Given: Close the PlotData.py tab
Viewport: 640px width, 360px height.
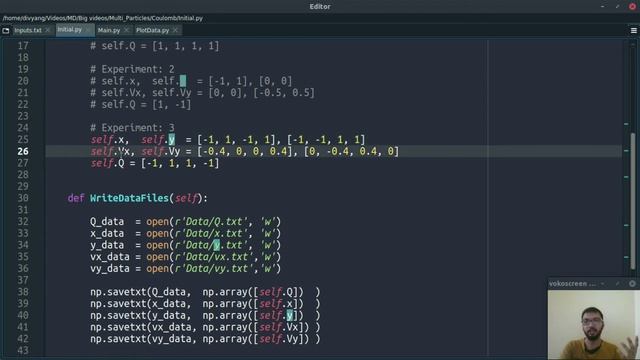Looking at the screenshot, I should pos(175,30).
